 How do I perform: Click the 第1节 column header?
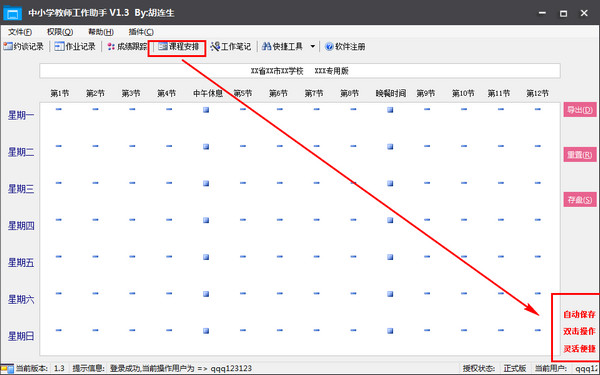coord(60,93)
